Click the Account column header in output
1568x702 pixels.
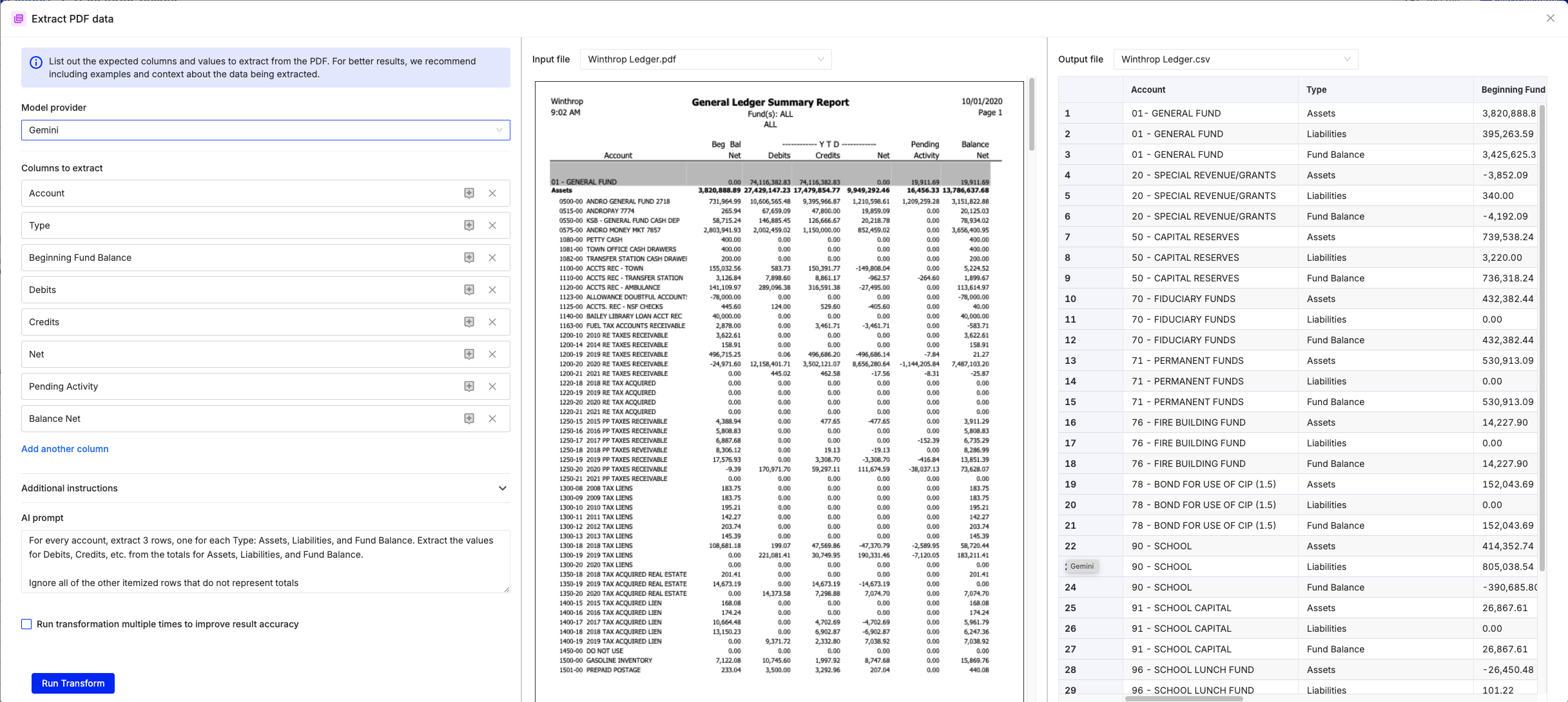1148,90
